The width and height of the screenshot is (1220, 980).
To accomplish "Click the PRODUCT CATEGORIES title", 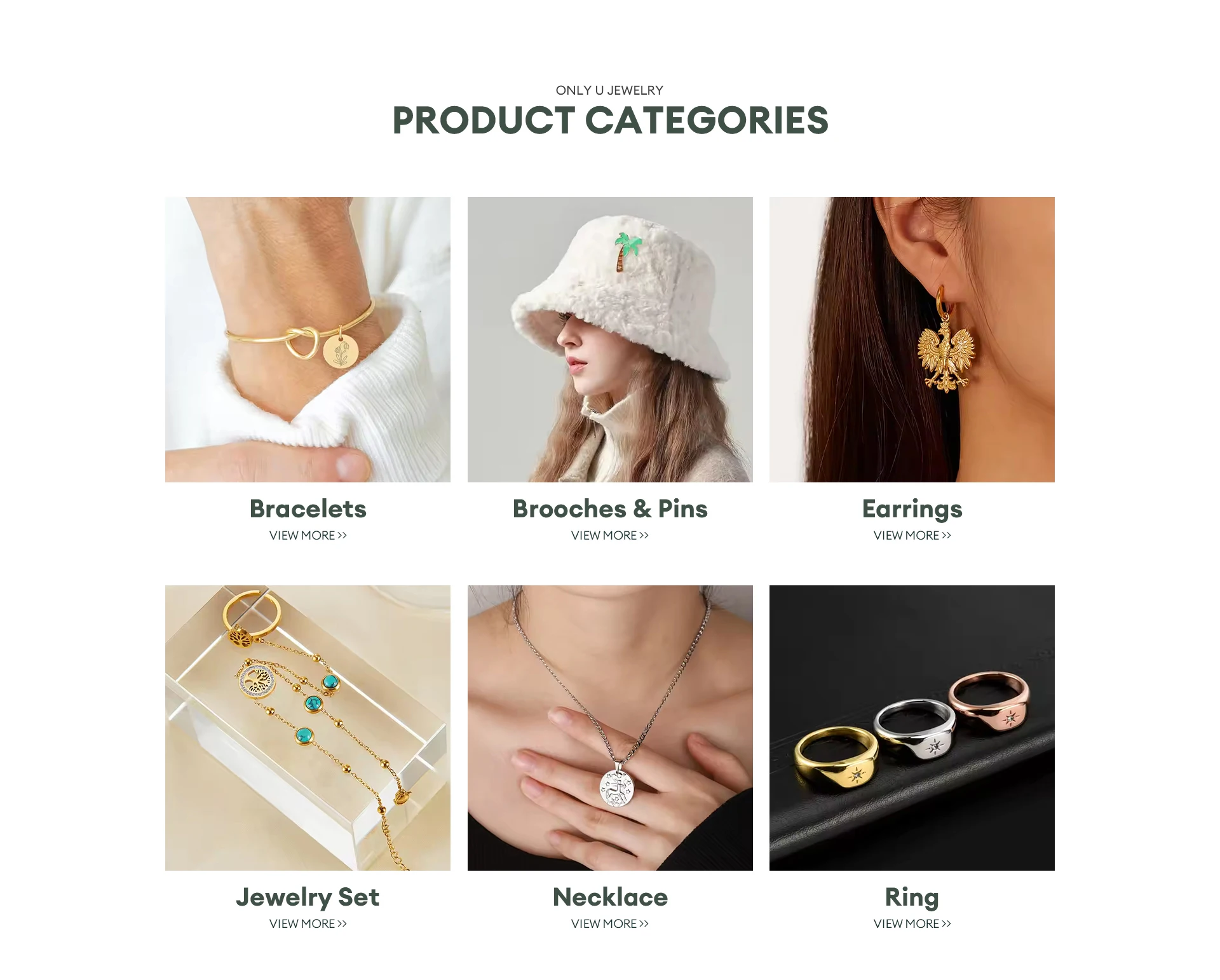I will pos(610,120).
